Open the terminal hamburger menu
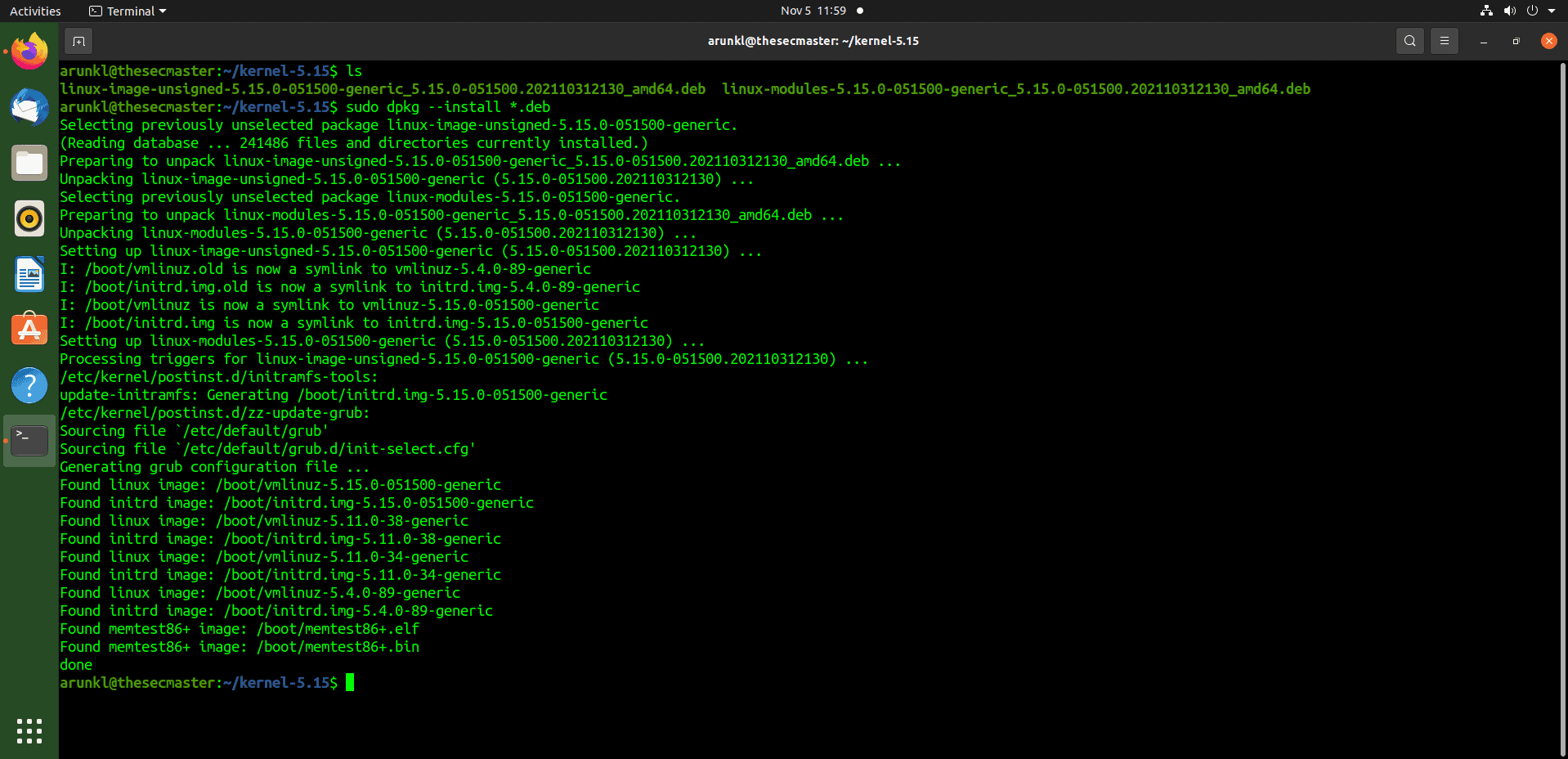The image size is (1568, 759). pos(1445,41)
